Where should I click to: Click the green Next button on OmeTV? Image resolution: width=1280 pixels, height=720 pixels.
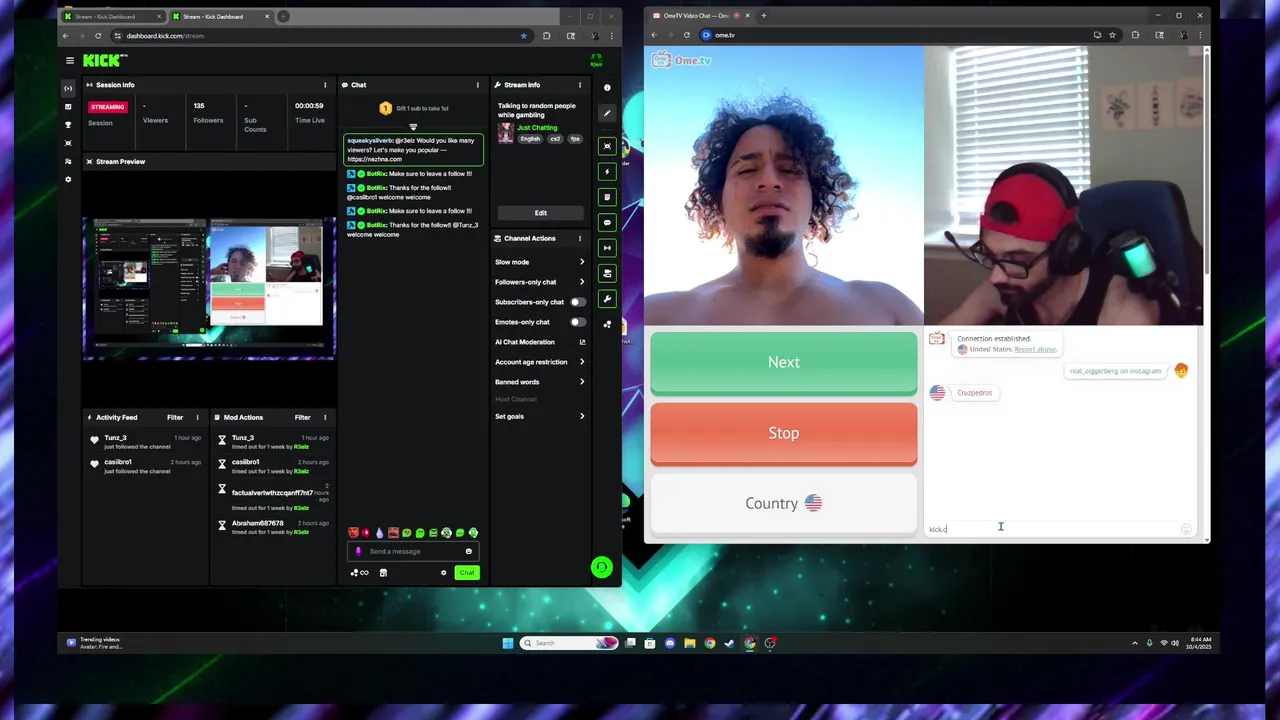[x=784, y=363]
